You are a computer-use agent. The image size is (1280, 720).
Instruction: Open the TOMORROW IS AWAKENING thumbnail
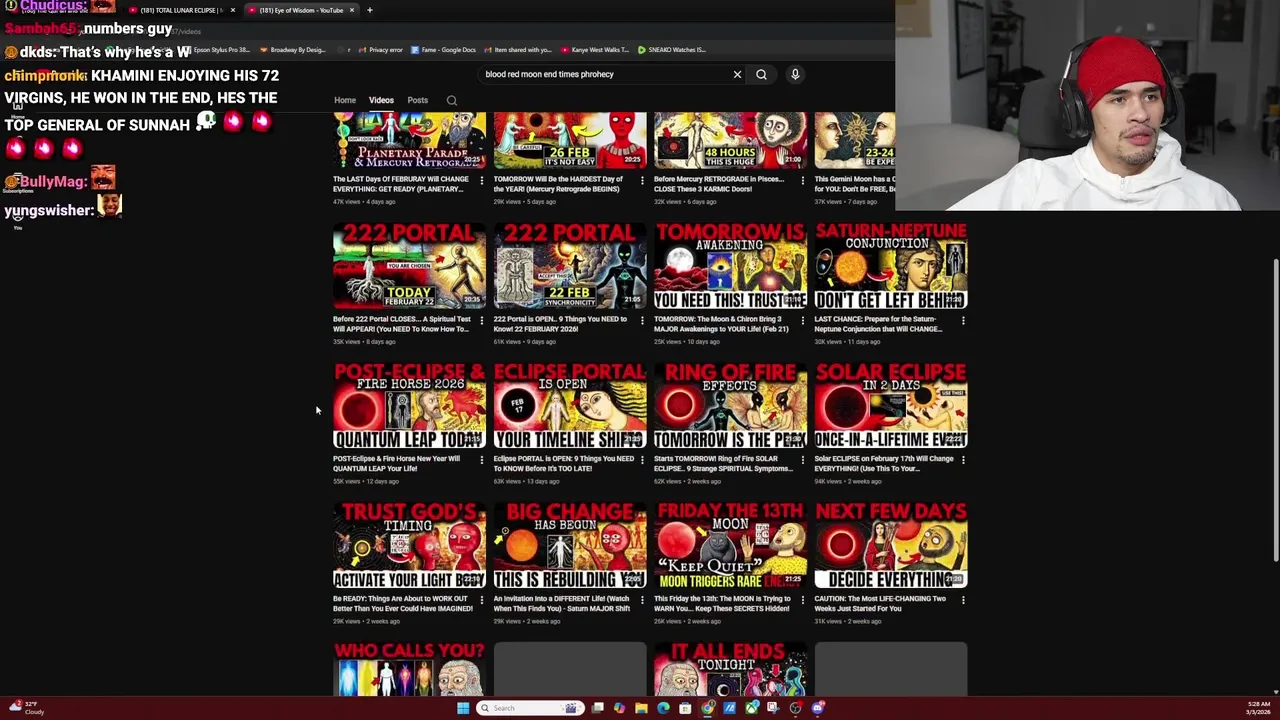click(x=730, y=266)
